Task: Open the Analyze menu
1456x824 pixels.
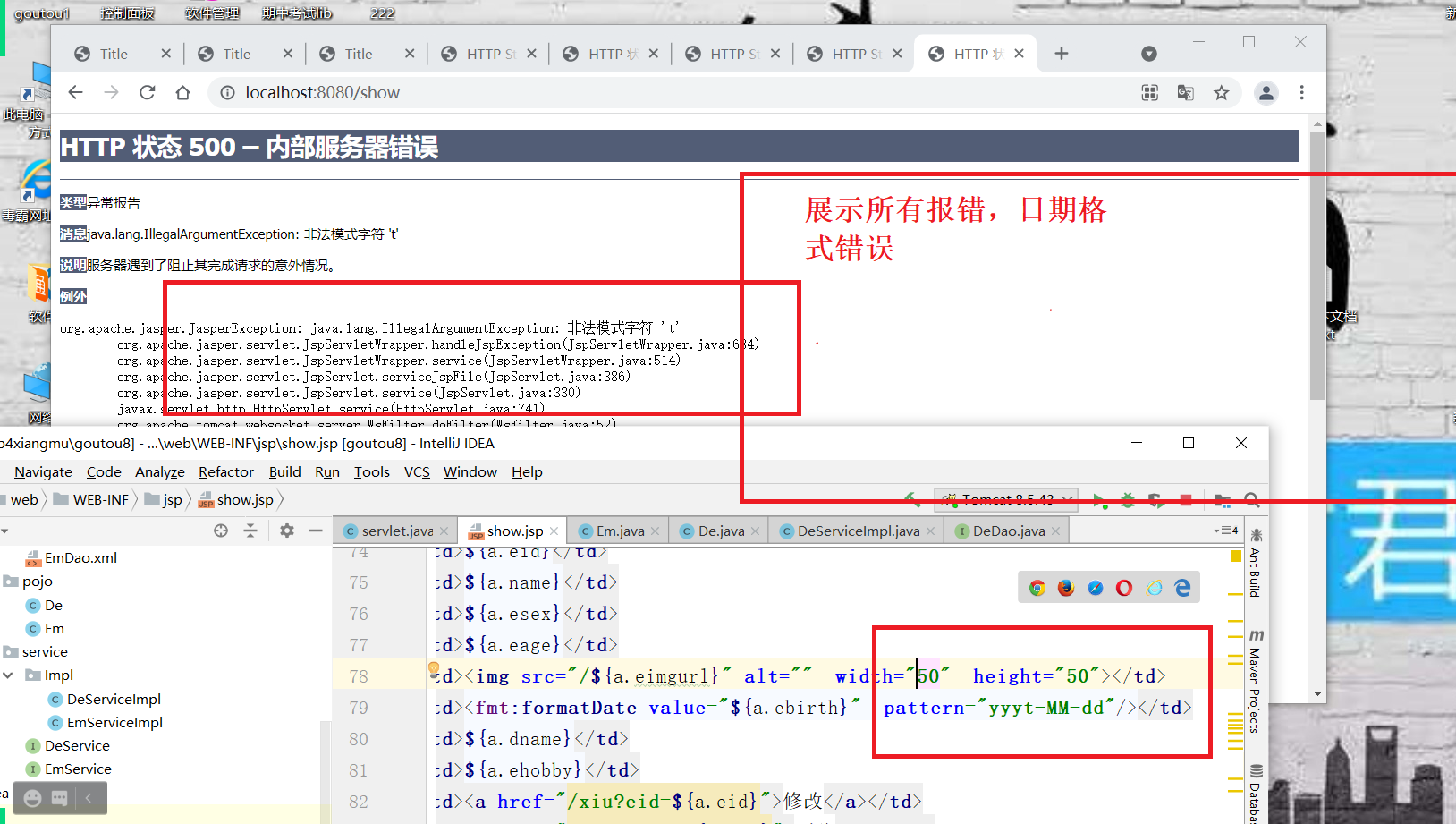Action: click(x=160, y=471)
